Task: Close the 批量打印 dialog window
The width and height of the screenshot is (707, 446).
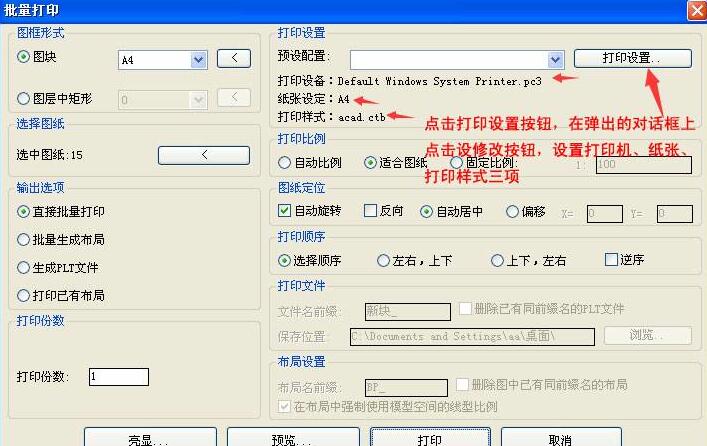Action: pyautogui.click(x=697, y=10)
